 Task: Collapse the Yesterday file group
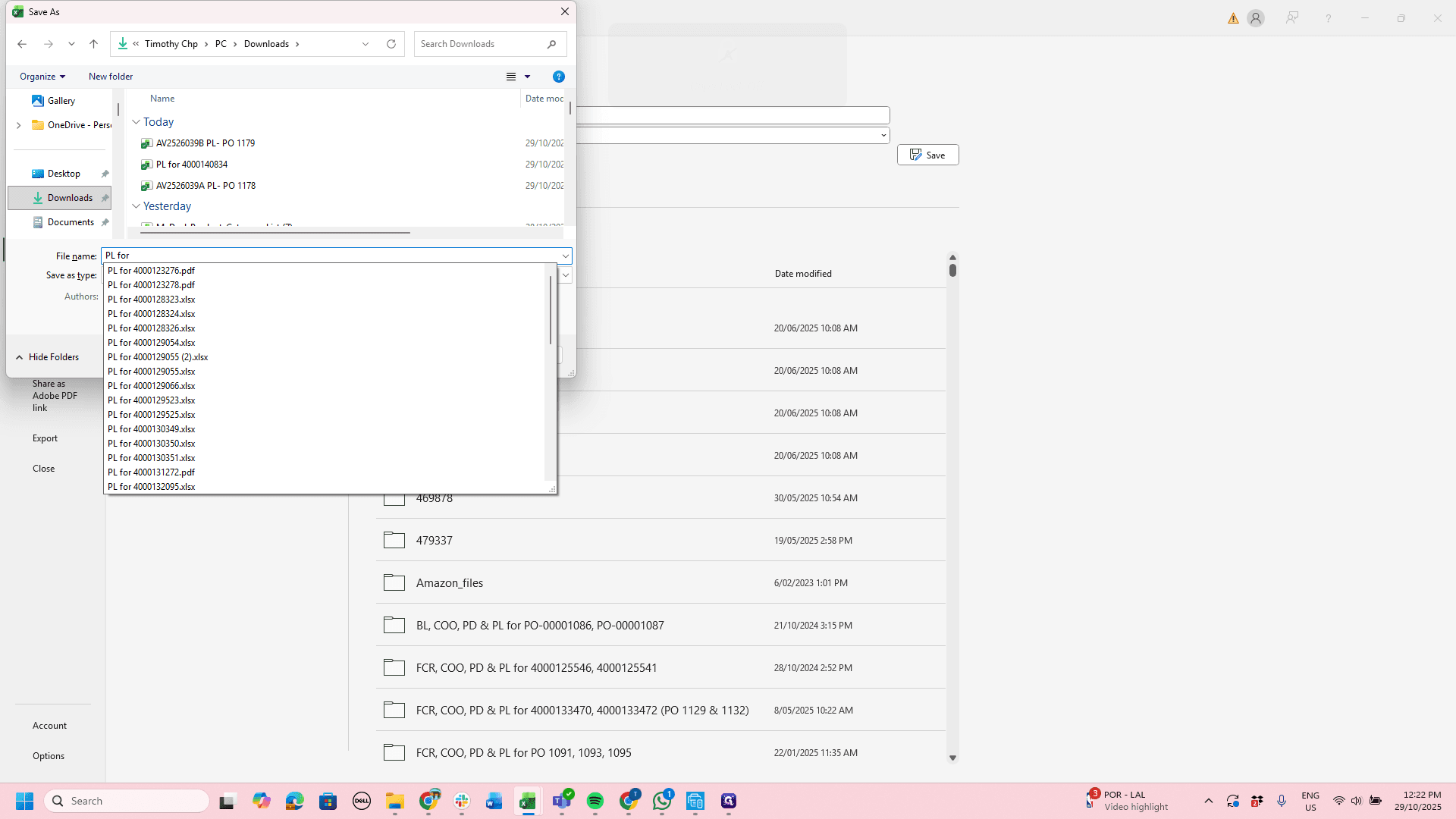tap(136, 206)
